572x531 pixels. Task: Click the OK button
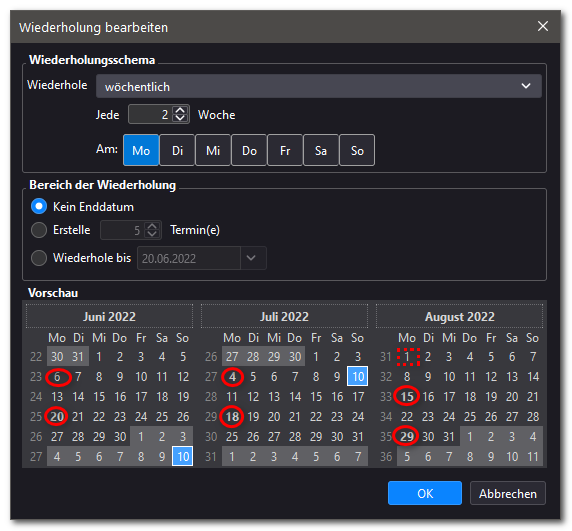(x=425, y=493)
